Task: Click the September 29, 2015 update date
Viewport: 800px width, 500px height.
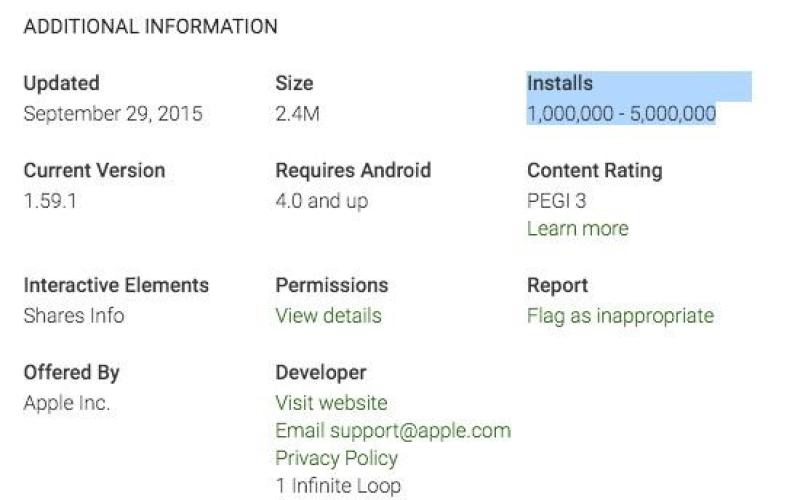Action: click(x=112, y=114)
